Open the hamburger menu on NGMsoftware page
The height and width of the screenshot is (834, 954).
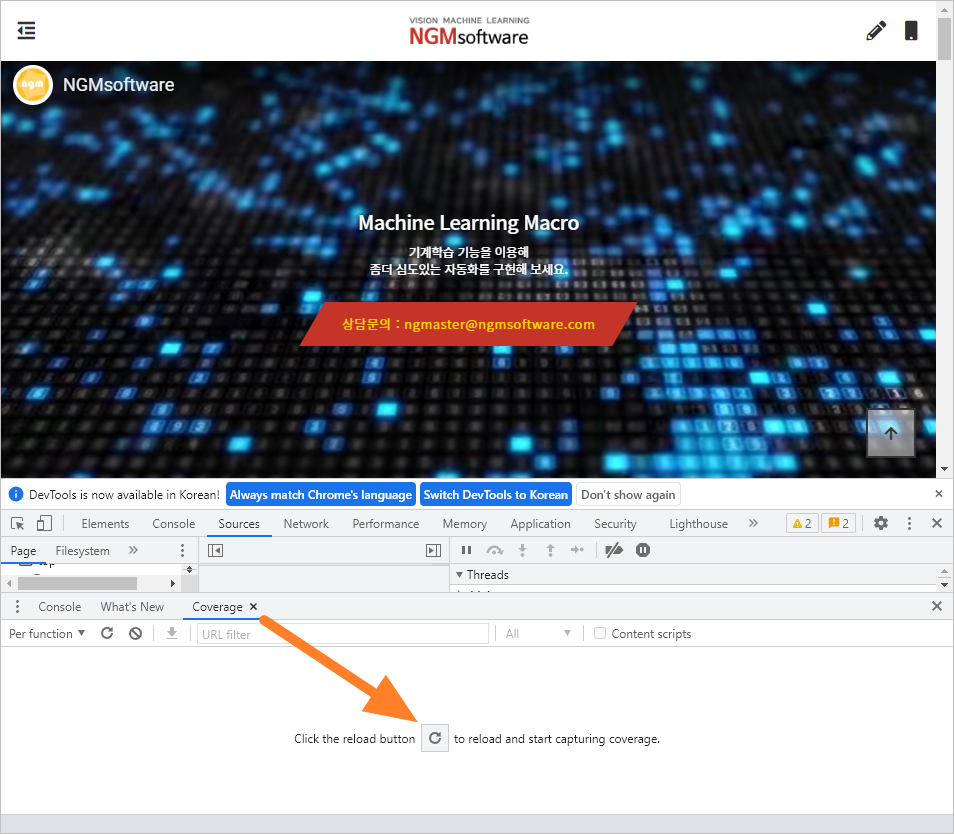point(26,30)
